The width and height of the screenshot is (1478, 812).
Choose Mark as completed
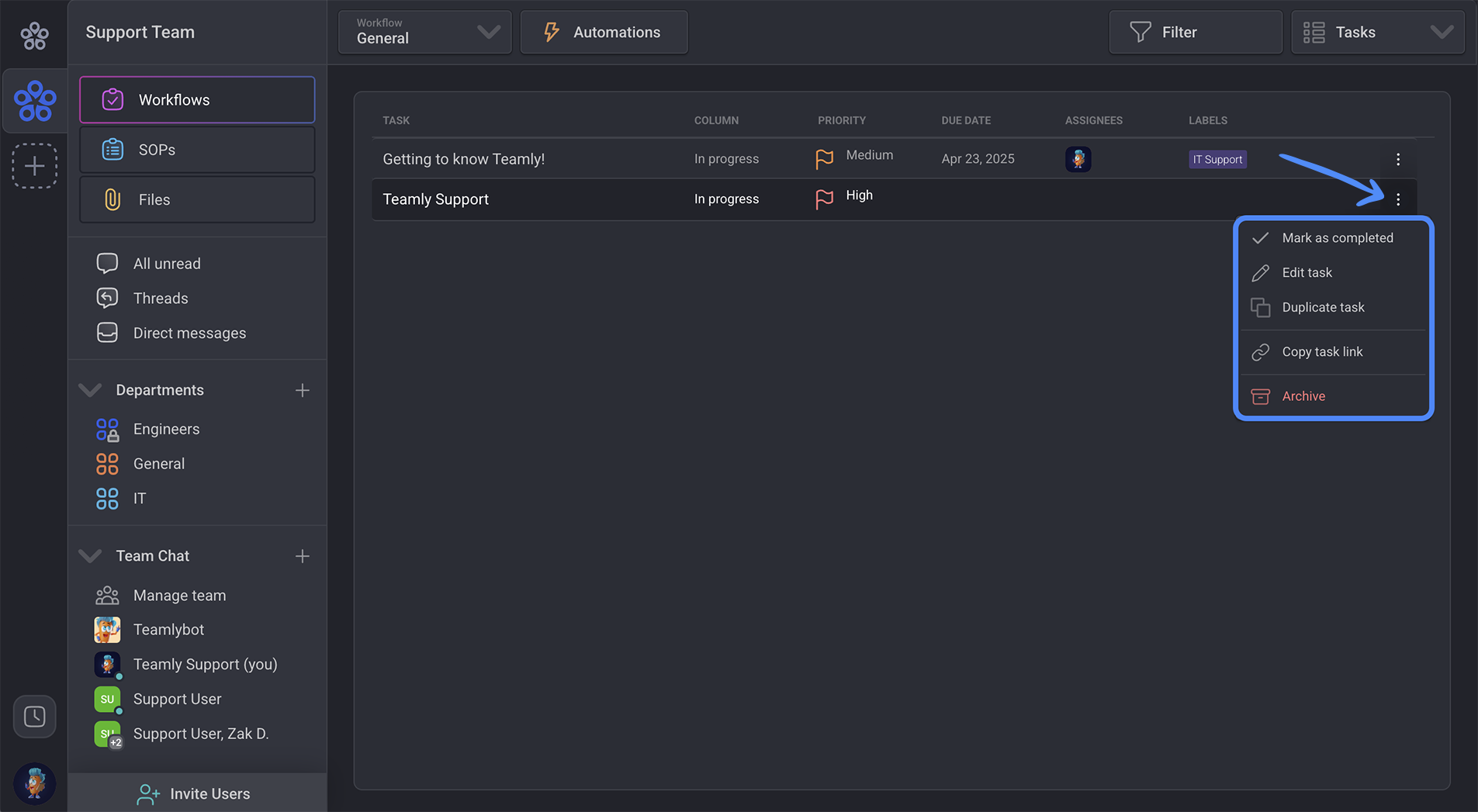coord(1333,238)
